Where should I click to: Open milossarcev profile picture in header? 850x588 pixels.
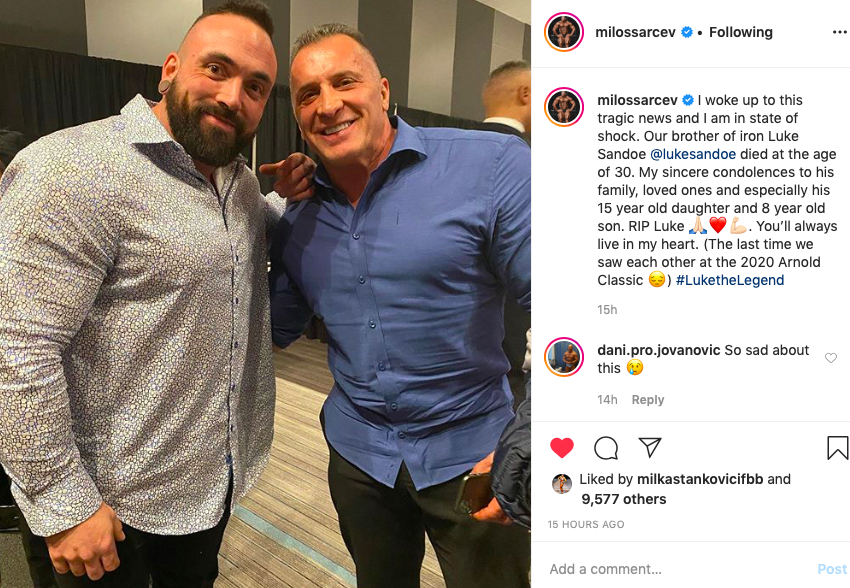564,32
